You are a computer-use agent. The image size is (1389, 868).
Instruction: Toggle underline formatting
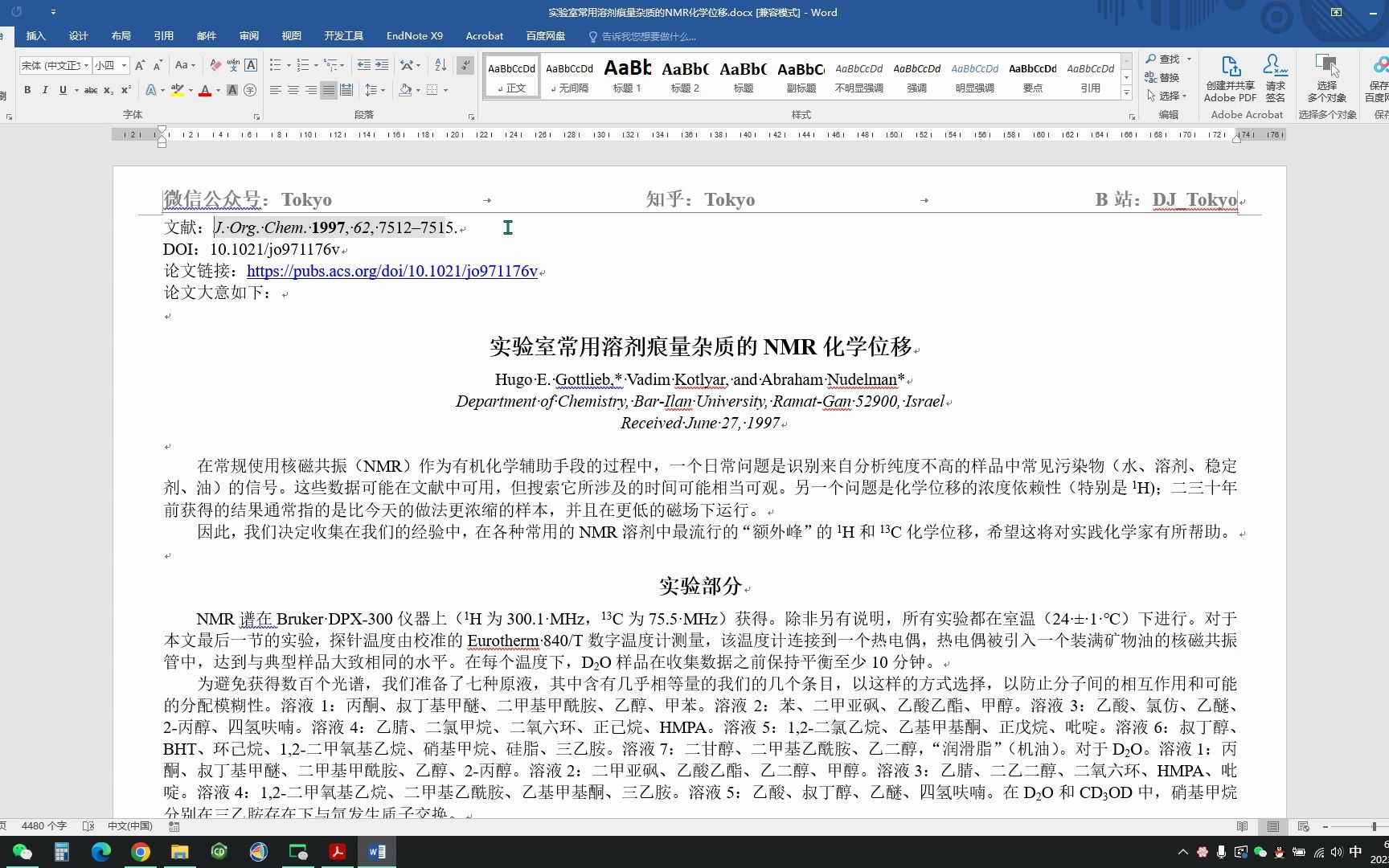[63, 90]
